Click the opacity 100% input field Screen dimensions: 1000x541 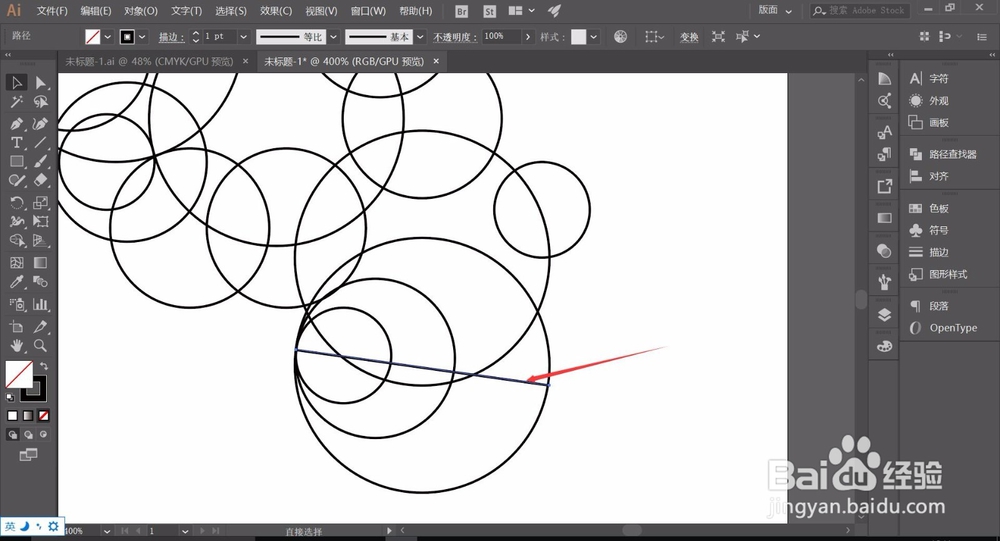pyautogui.click(x=502, y=37)
